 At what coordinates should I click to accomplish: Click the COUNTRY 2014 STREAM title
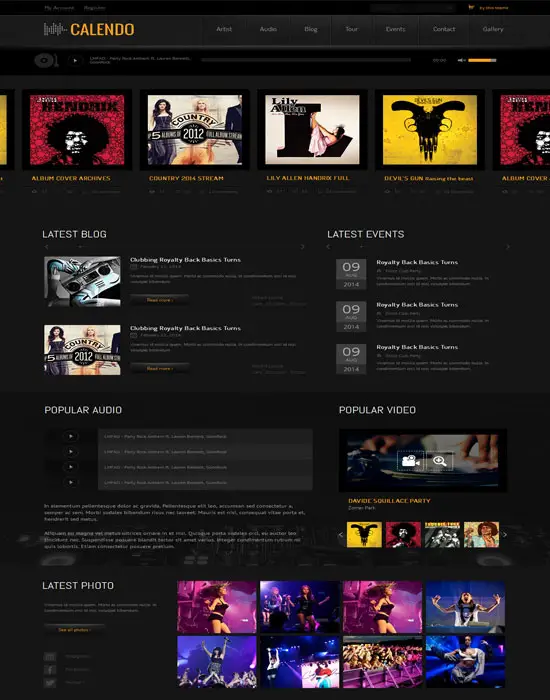pyautogui.click(x=186, y=178)
